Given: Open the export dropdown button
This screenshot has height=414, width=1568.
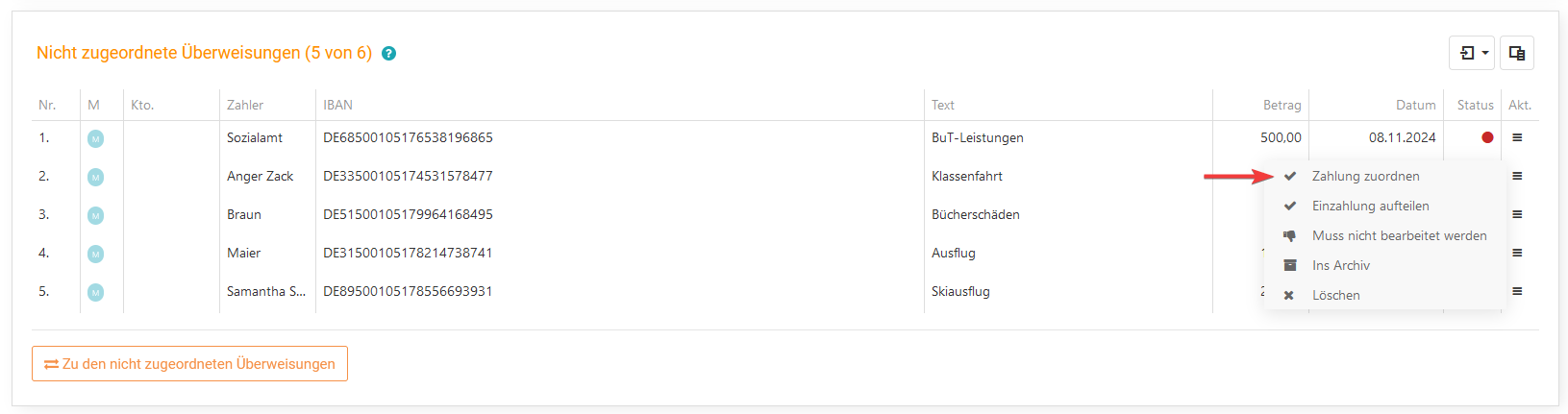Looking at the screenshot, I should click(x=1472, y=53).
